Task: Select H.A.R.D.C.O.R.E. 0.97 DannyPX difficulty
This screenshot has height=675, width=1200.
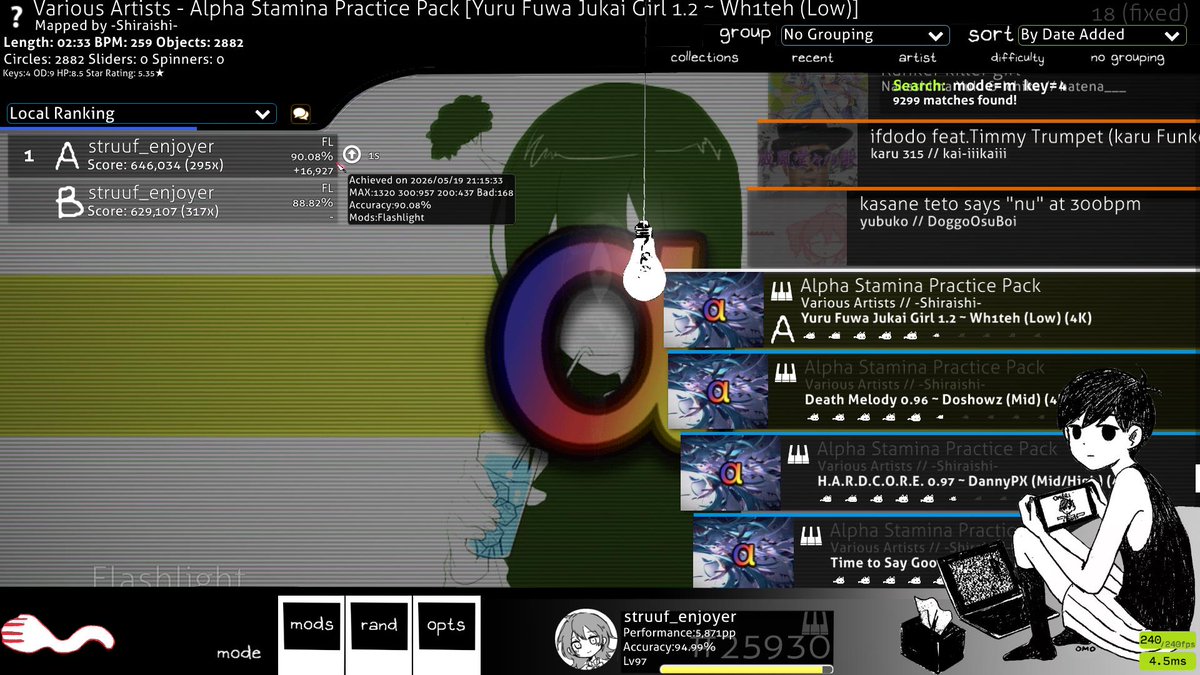Action: click(x=940, y=474)
